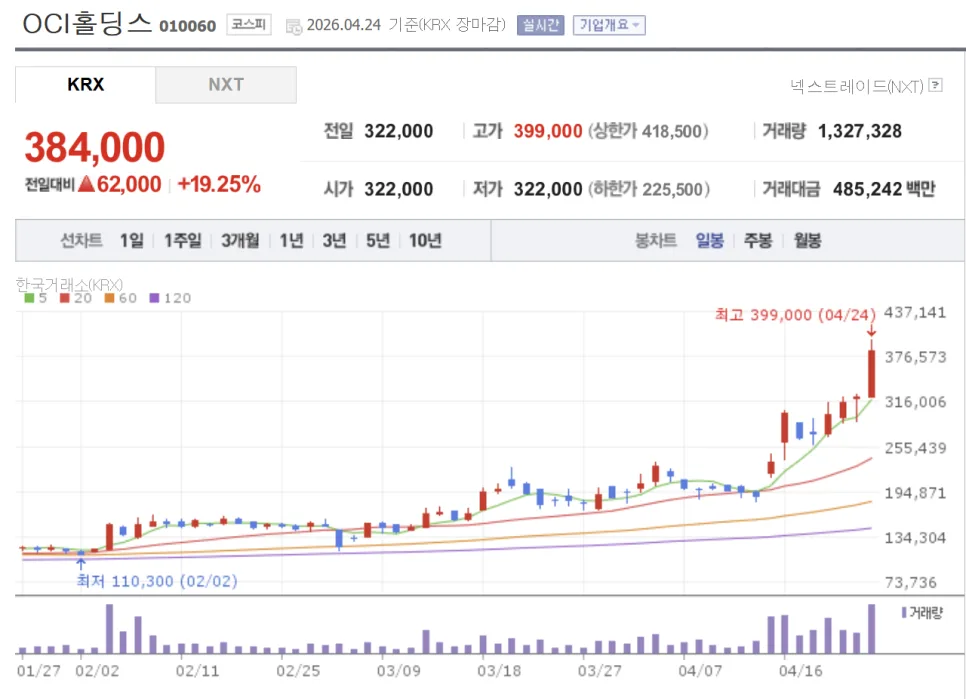Select the 3개월 line chart period
Image resolution: width=966 pixels, height=699 pixels.
240,240
